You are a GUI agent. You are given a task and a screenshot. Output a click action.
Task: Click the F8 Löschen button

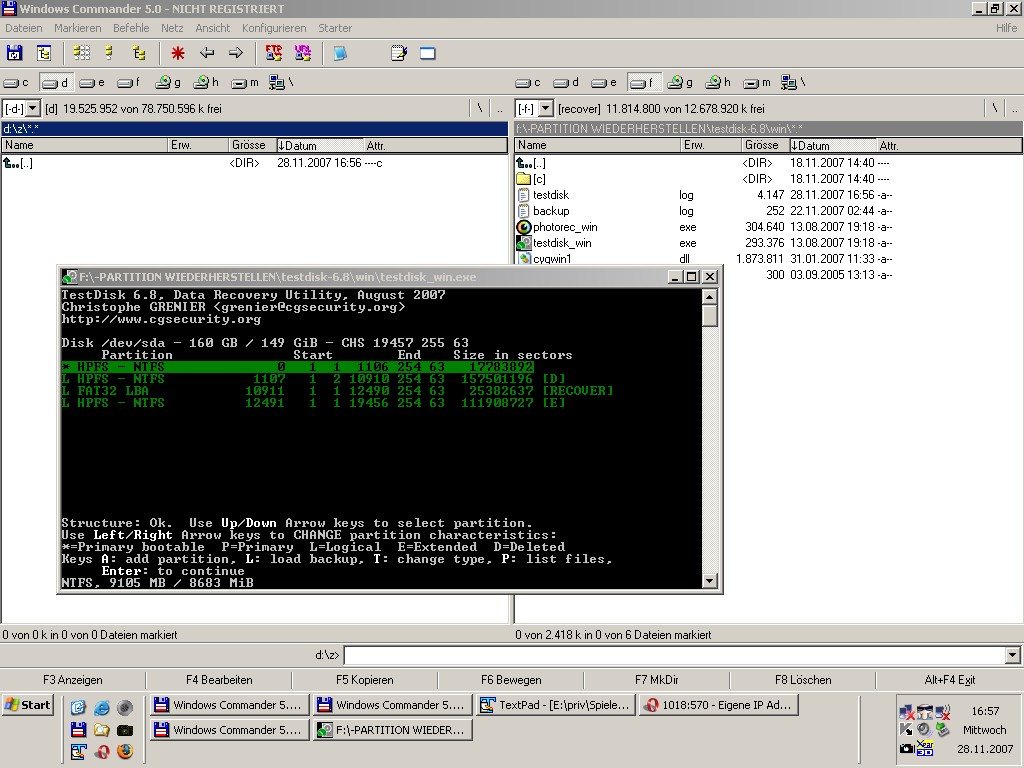point(803,680)
